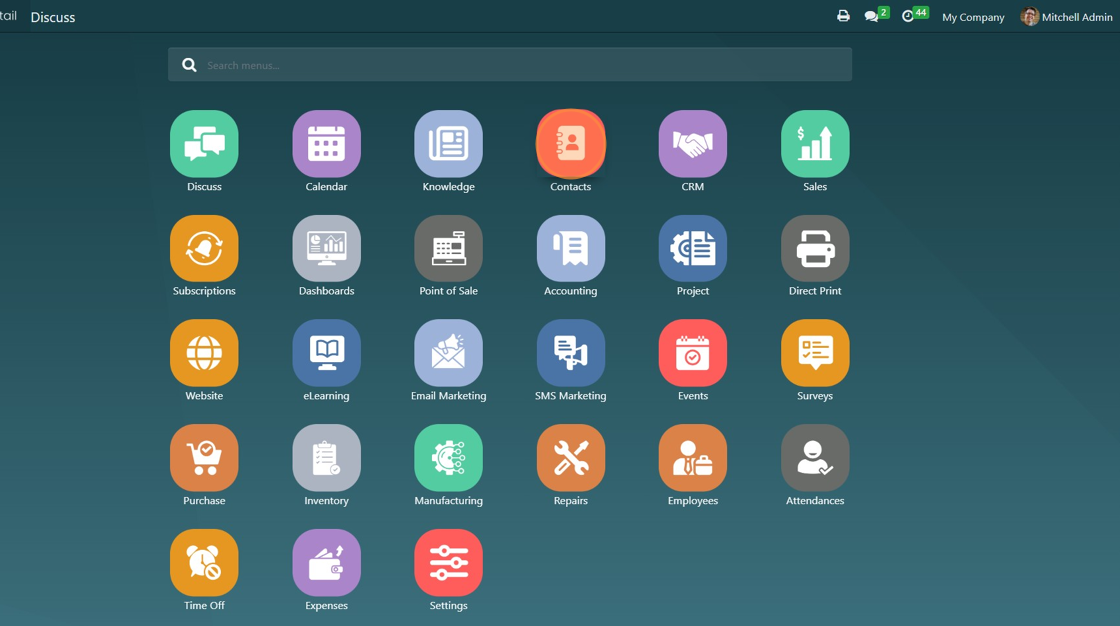This screenshot has height=626, width=1120.
Task: Open the Repairs app
Action: point(571,458)
